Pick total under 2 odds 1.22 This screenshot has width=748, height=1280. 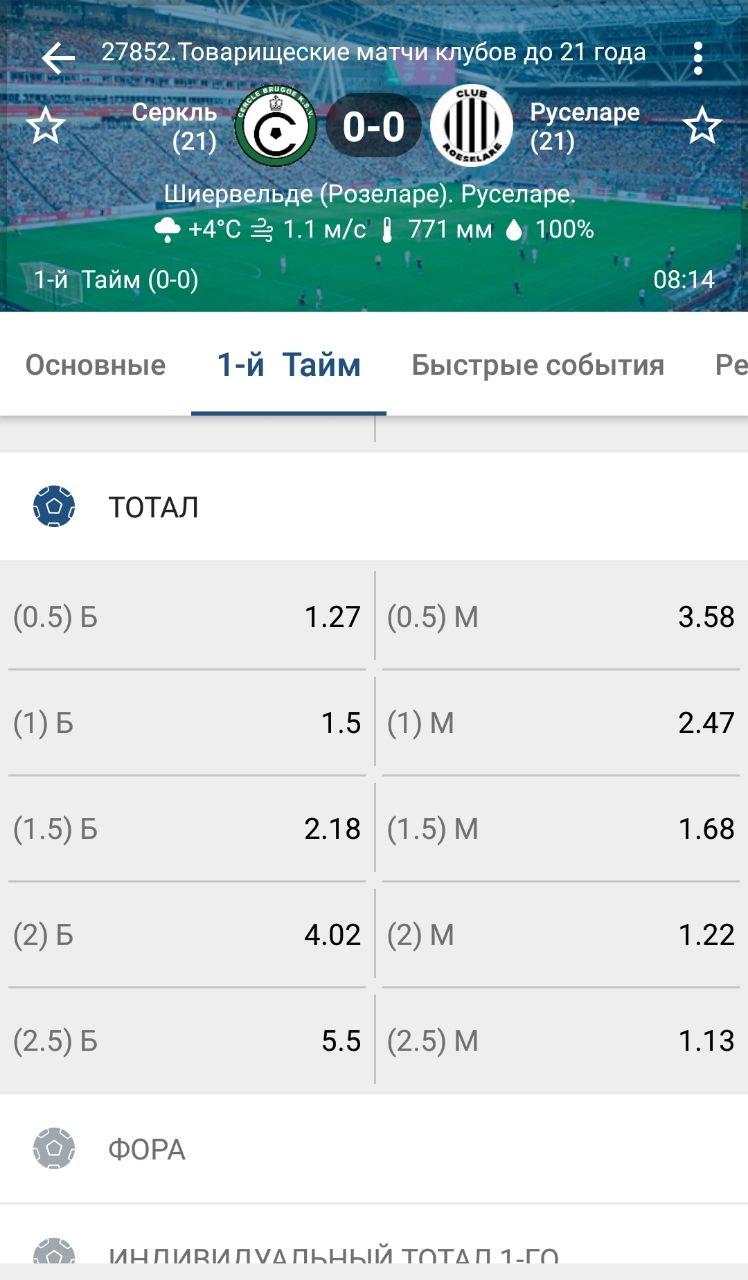click(x=562, y=935)
